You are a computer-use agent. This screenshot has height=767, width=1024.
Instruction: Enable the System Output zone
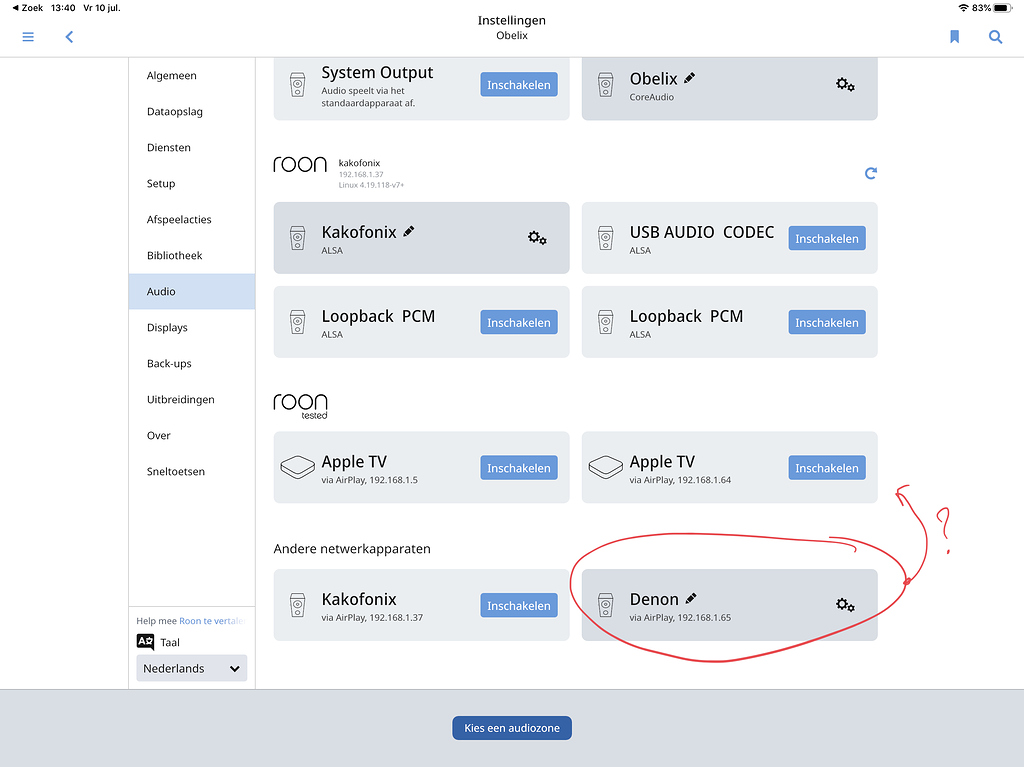[x=518, y=84]
